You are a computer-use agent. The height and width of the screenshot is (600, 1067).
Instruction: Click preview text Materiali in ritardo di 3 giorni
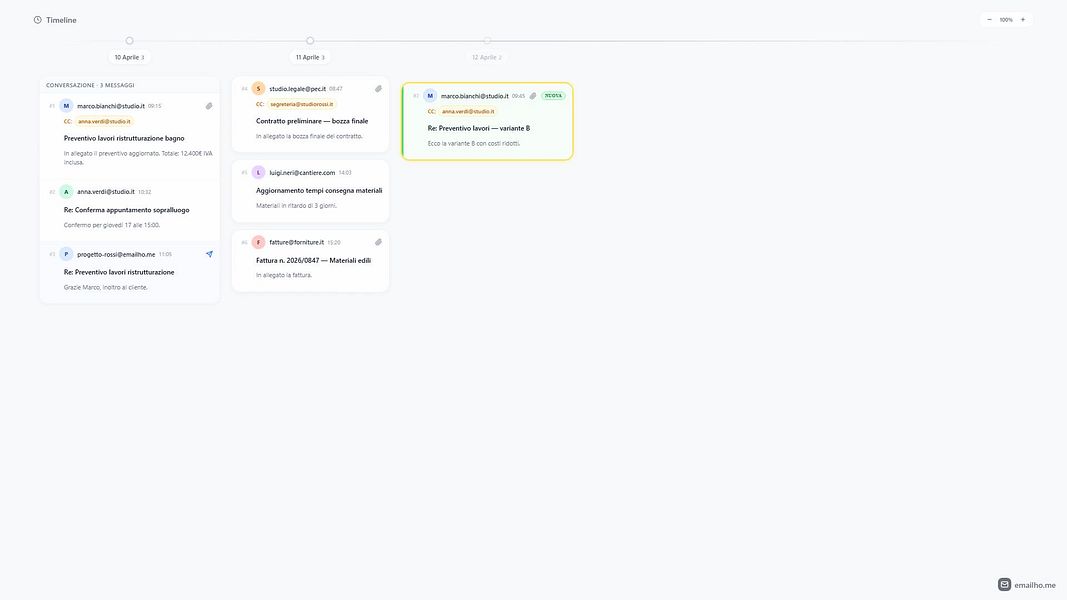tap(297, 205)
